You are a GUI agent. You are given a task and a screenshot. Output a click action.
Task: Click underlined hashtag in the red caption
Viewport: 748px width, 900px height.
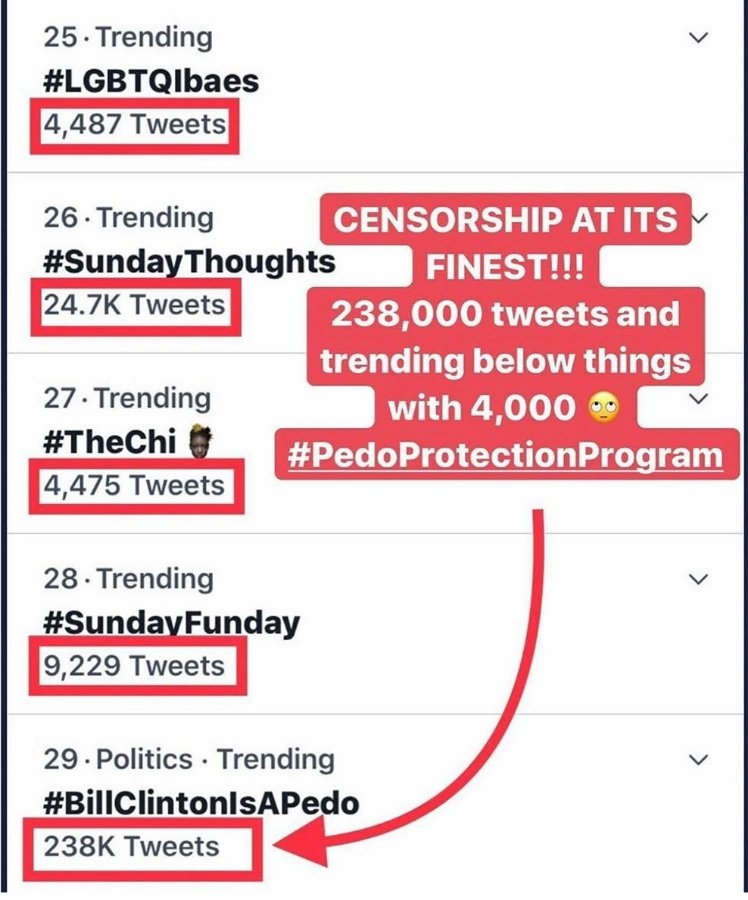coord(504,455)
